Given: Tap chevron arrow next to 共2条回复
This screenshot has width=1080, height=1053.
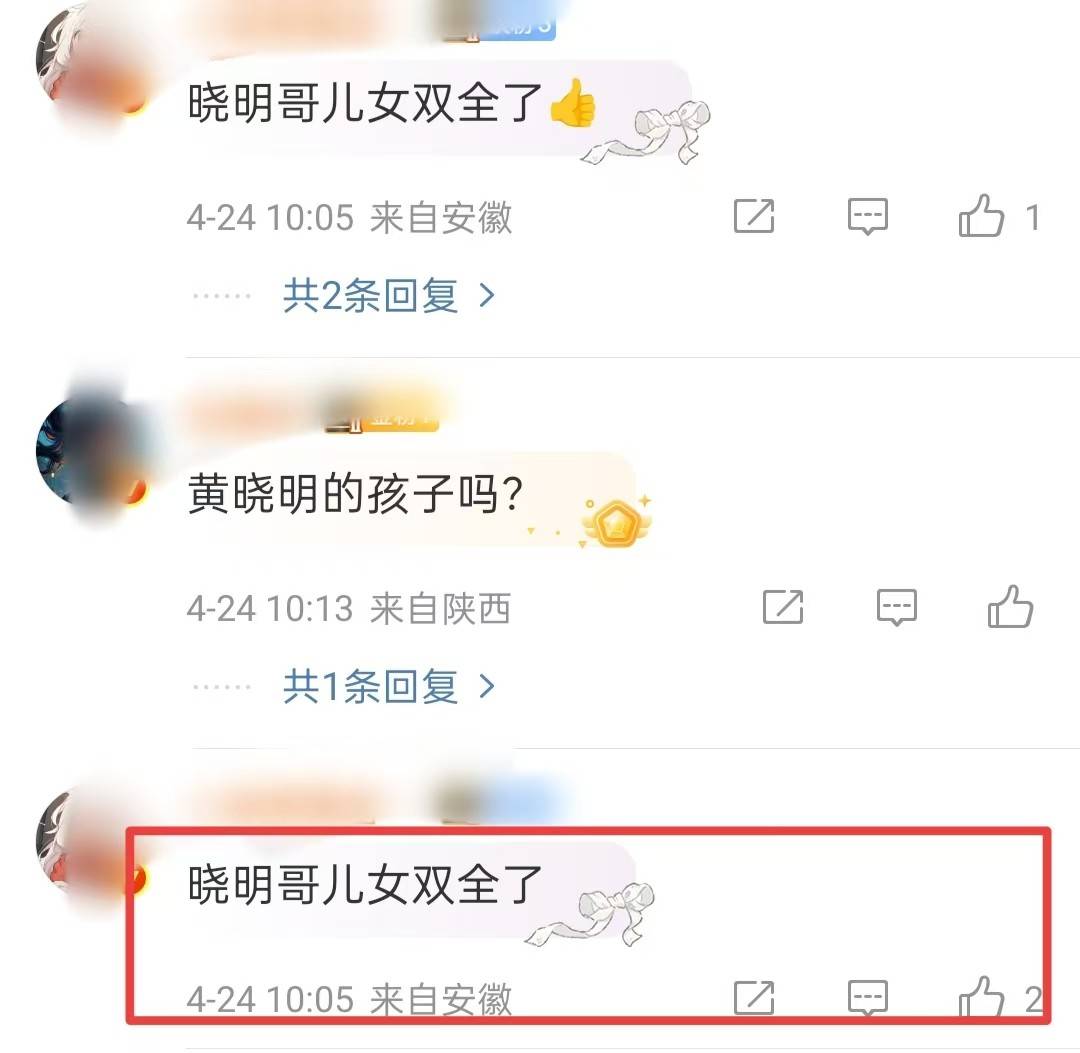Looking at the screenshot, I should (x=487, y=296).
